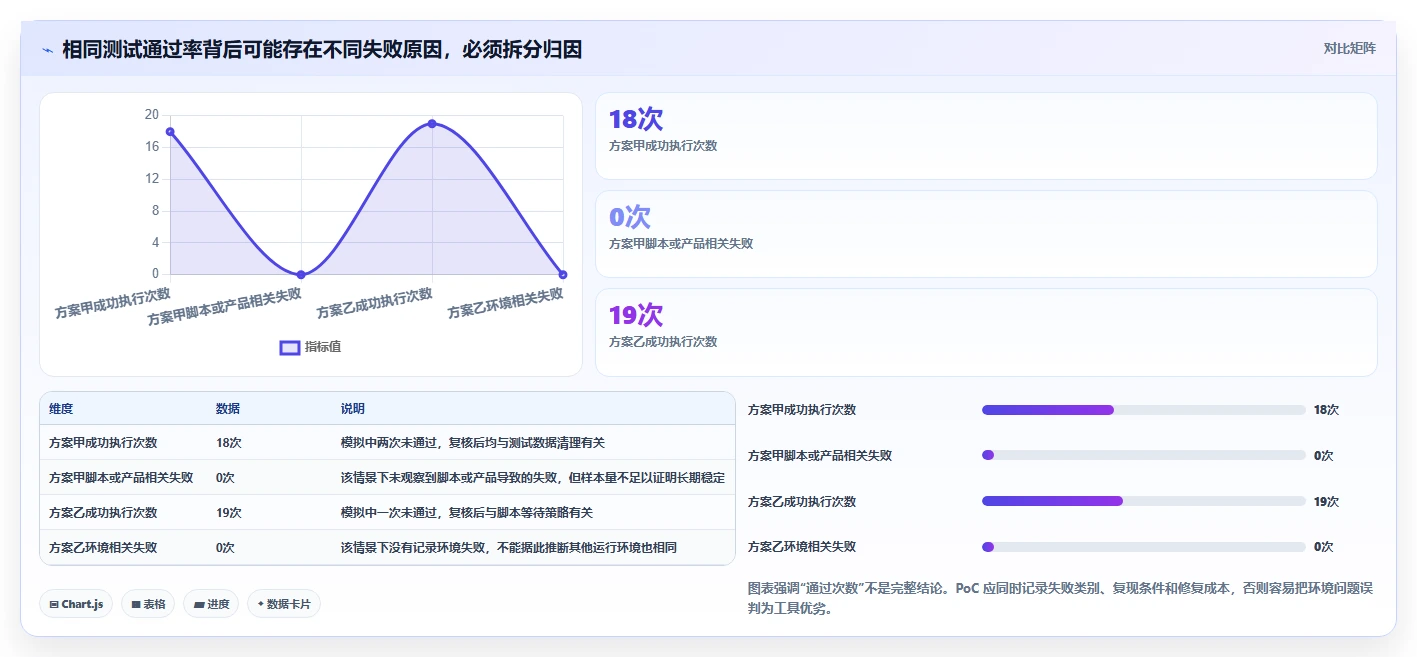Click the chart point for 方案甲脚本或产品相关失败

click(301, 274)
